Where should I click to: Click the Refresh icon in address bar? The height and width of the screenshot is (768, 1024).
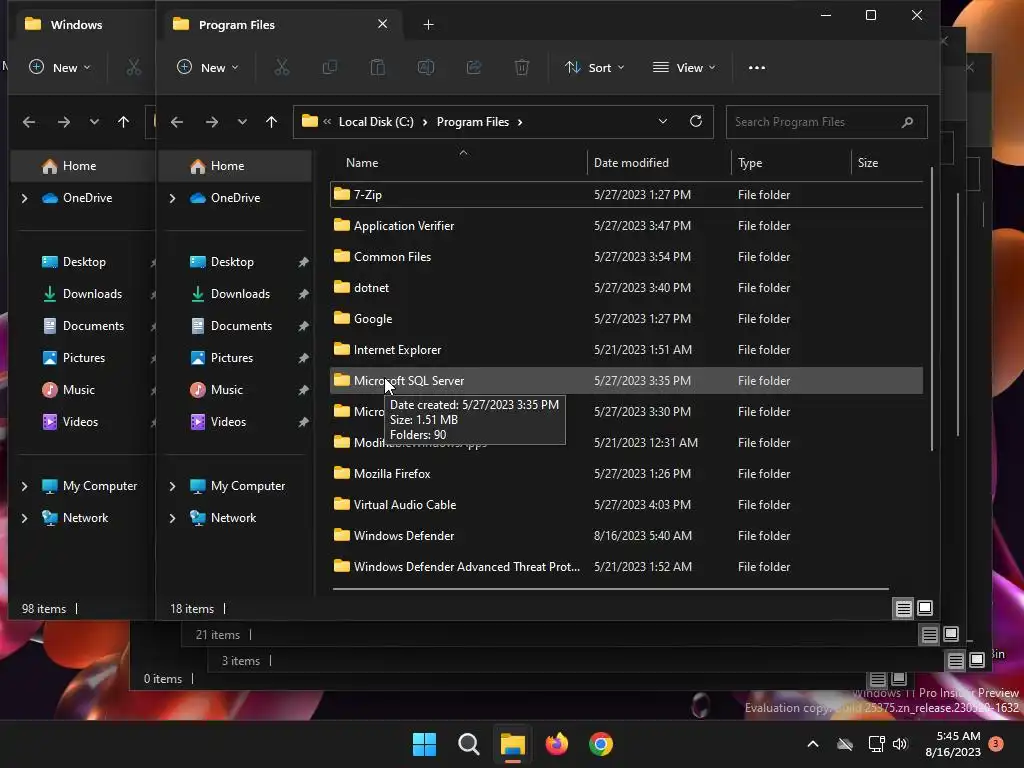click(x=696, y=121)
